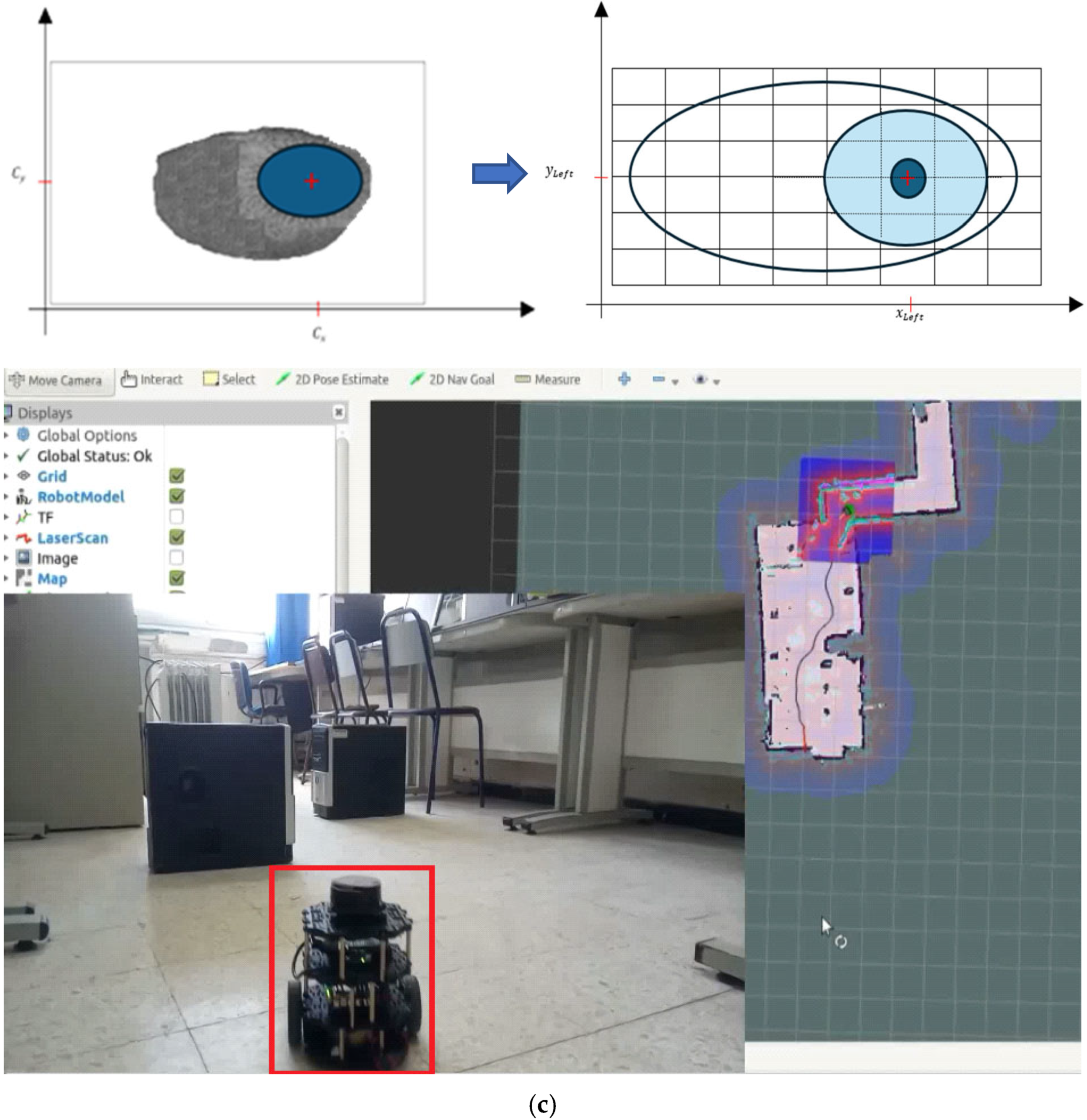Viewport: 1087px width, 1120px height.
Task: Uncheck the Grid display checkbox
Action: click(177, 476)
